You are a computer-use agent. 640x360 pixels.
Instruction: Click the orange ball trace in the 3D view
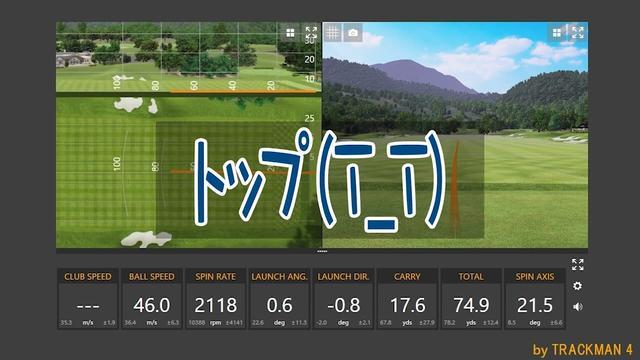coord(455,188)
